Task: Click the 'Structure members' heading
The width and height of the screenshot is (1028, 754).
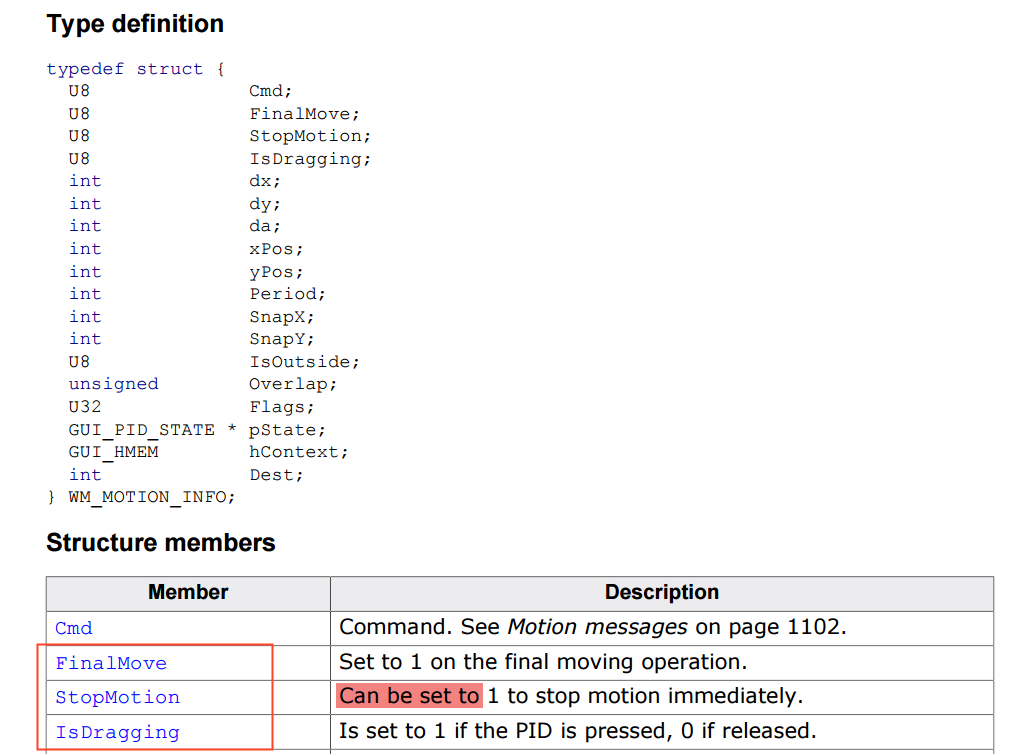Action: tap(161, 543)
